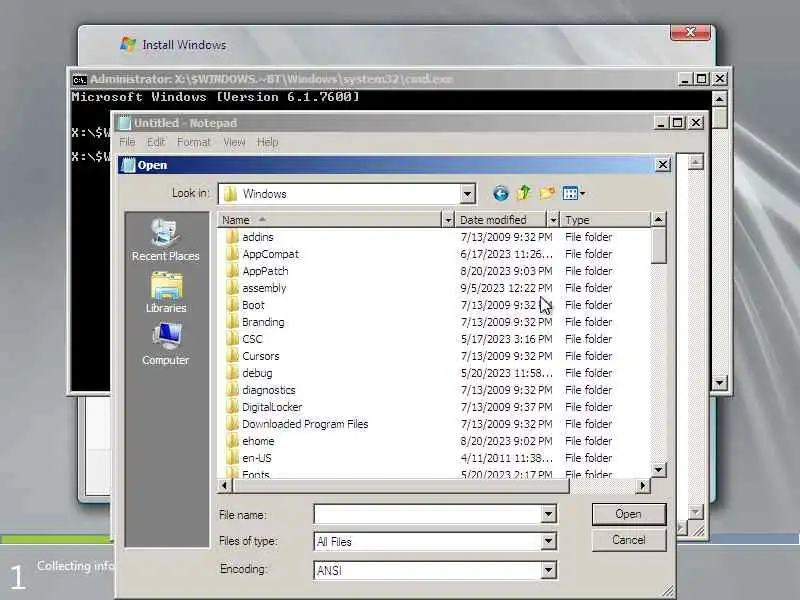The height and width of the screenshot is (600, 800).
Task: Expand the File name dropdown
Action: [x=548, y=514]
